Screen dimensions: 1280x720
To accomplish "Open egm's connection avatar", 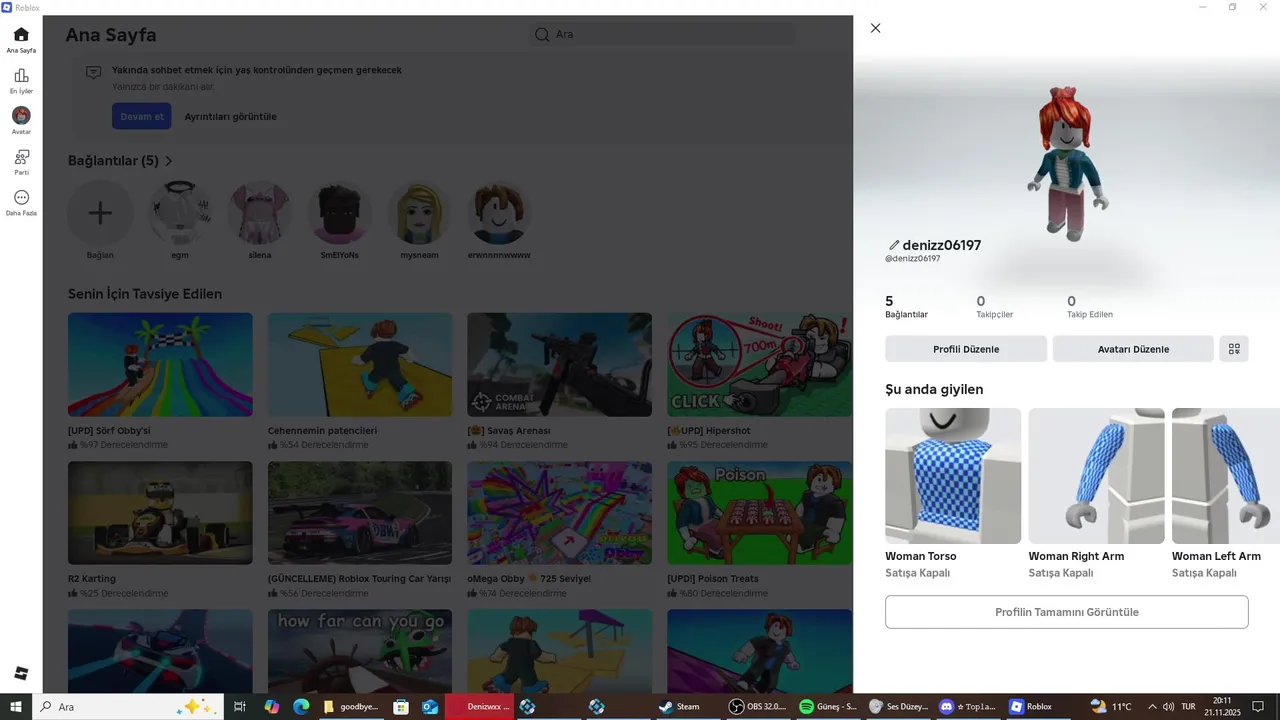I will coord(180,213).
